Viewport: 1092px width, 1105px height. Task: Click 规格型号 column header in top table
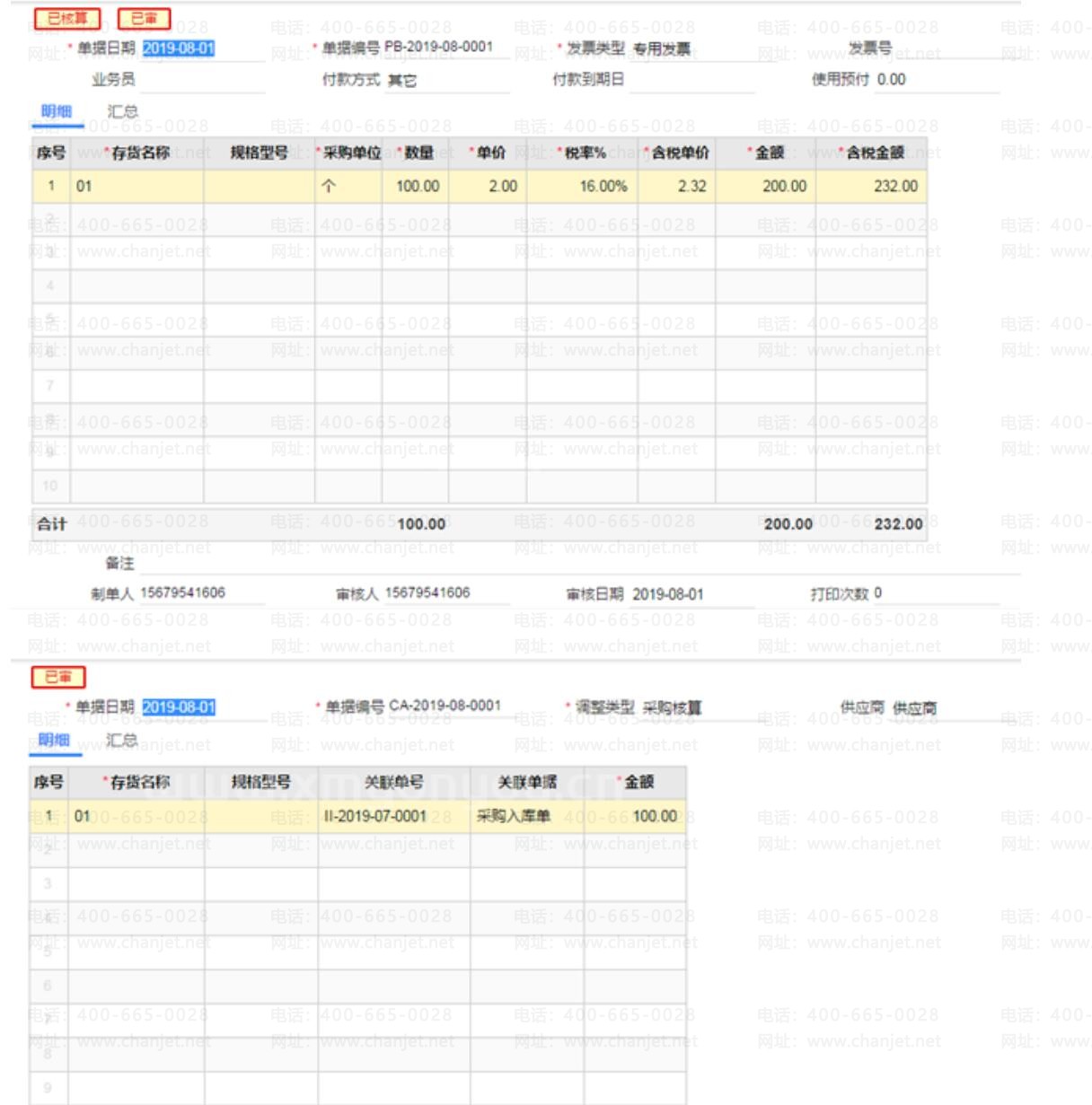coord(259,153)
